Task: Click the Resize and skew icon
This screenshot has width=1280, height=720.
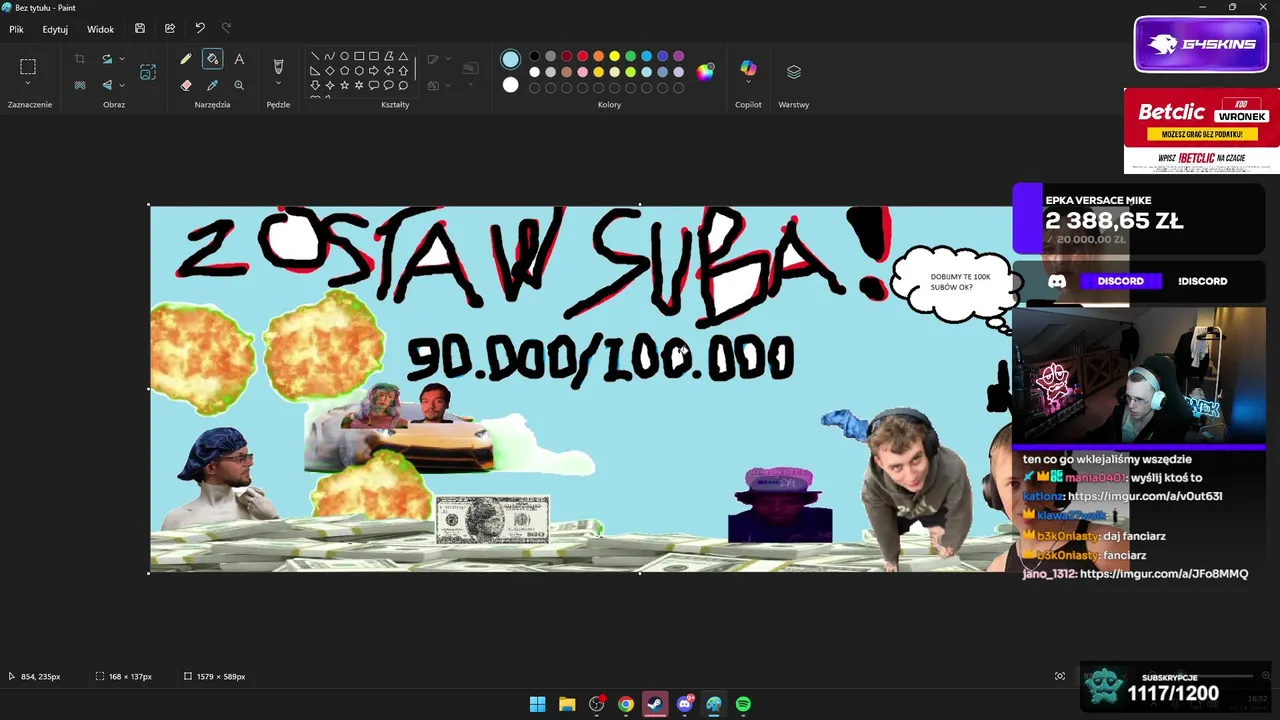Action: (x=148, y=72)
